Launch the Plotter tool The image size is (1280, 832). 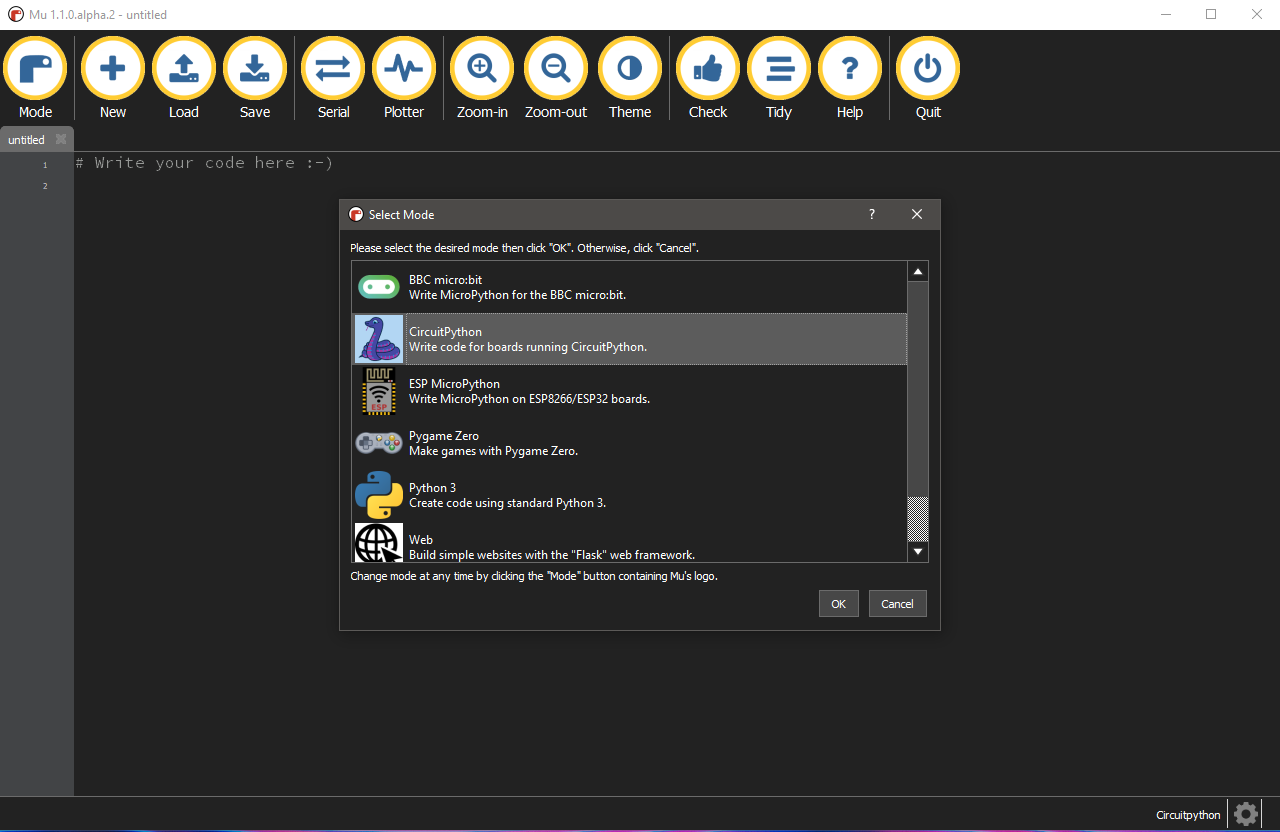tap(404, 70)
